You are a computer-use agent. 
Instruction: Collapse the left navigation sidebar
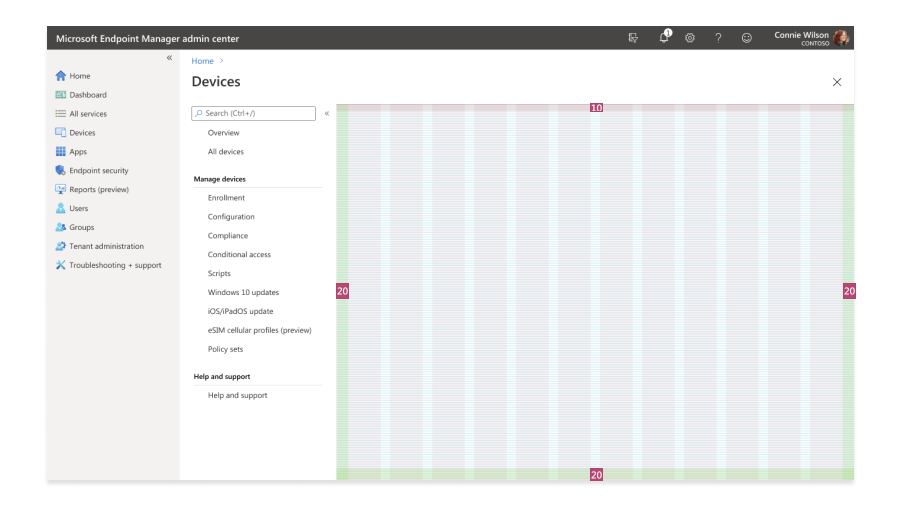168,59
